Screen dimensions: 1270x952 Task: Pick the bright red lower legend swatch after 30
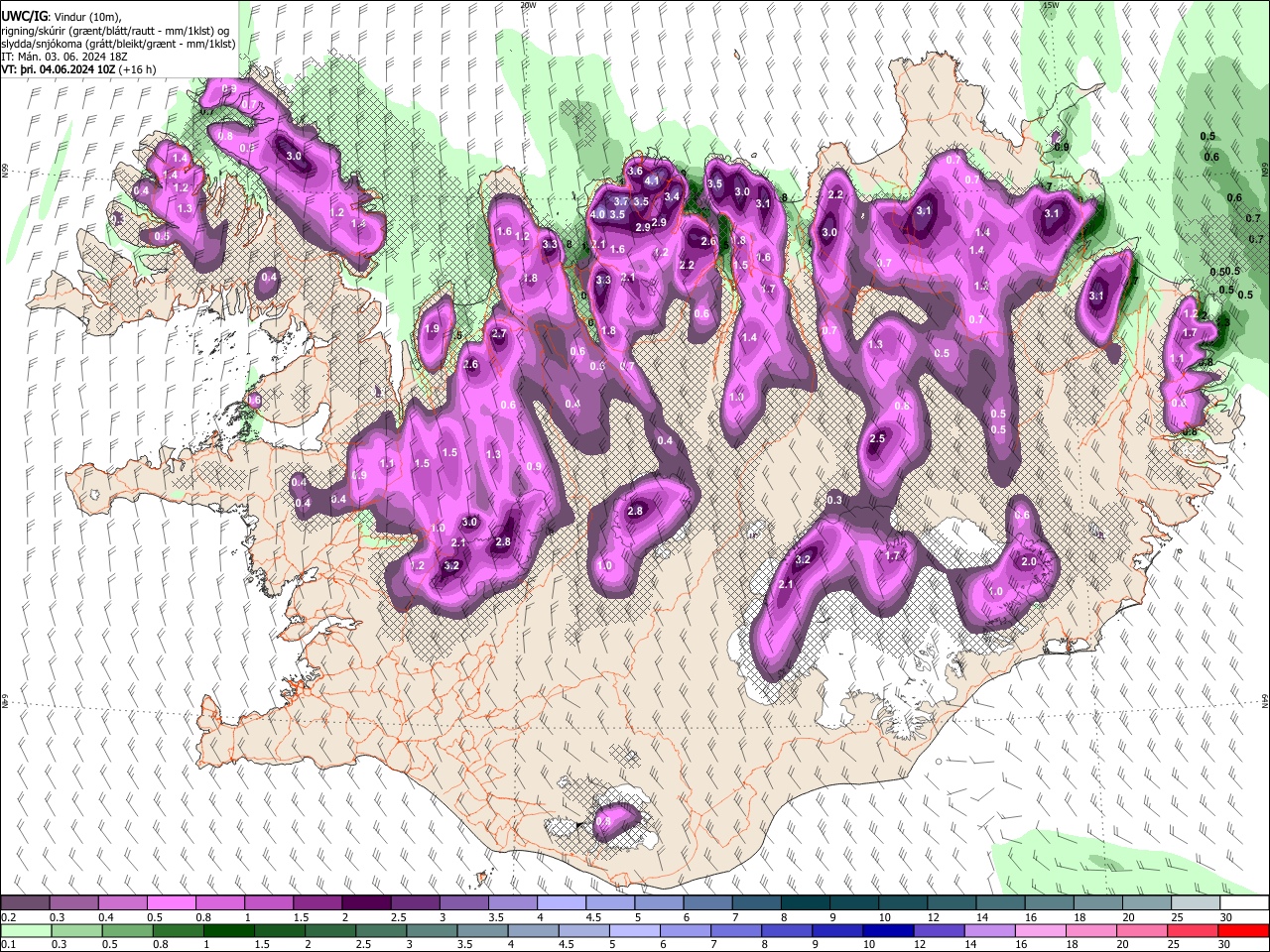tap(1244, 930)
